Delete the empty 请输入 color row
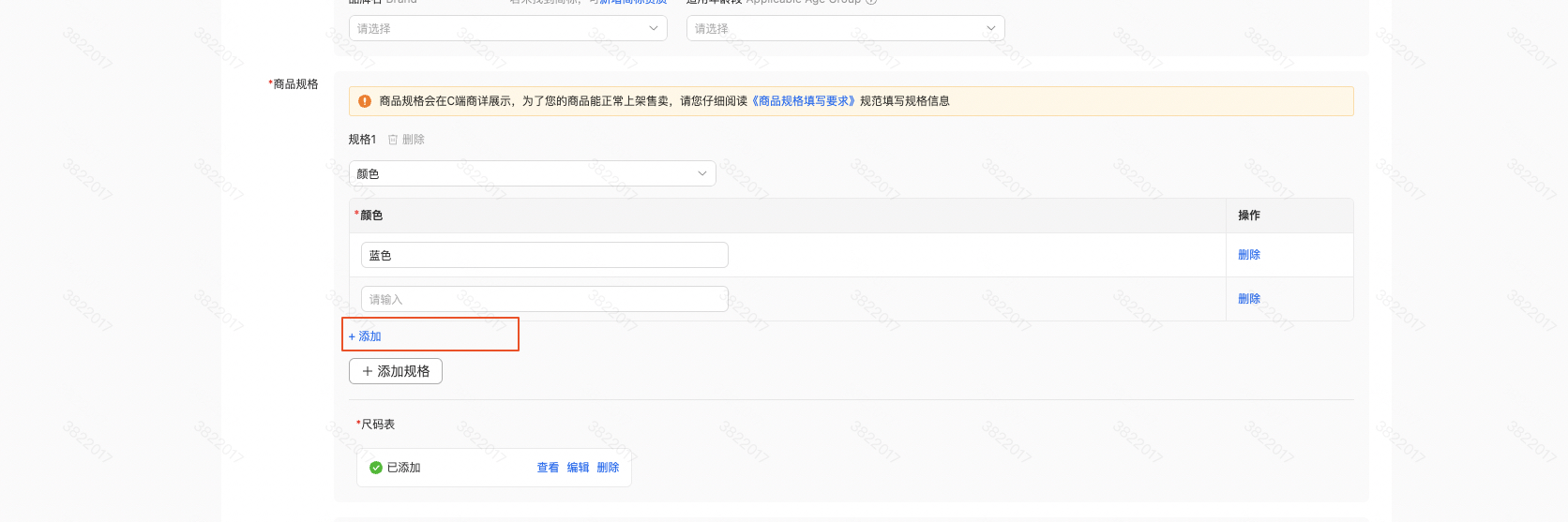Screen dimensions: 1568x522 1248,299
